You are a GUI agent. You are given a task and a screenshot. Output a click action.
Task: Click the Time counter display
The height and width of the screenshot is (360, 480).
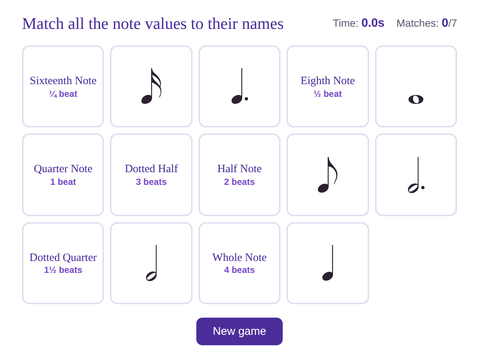(x=358, y=23)
